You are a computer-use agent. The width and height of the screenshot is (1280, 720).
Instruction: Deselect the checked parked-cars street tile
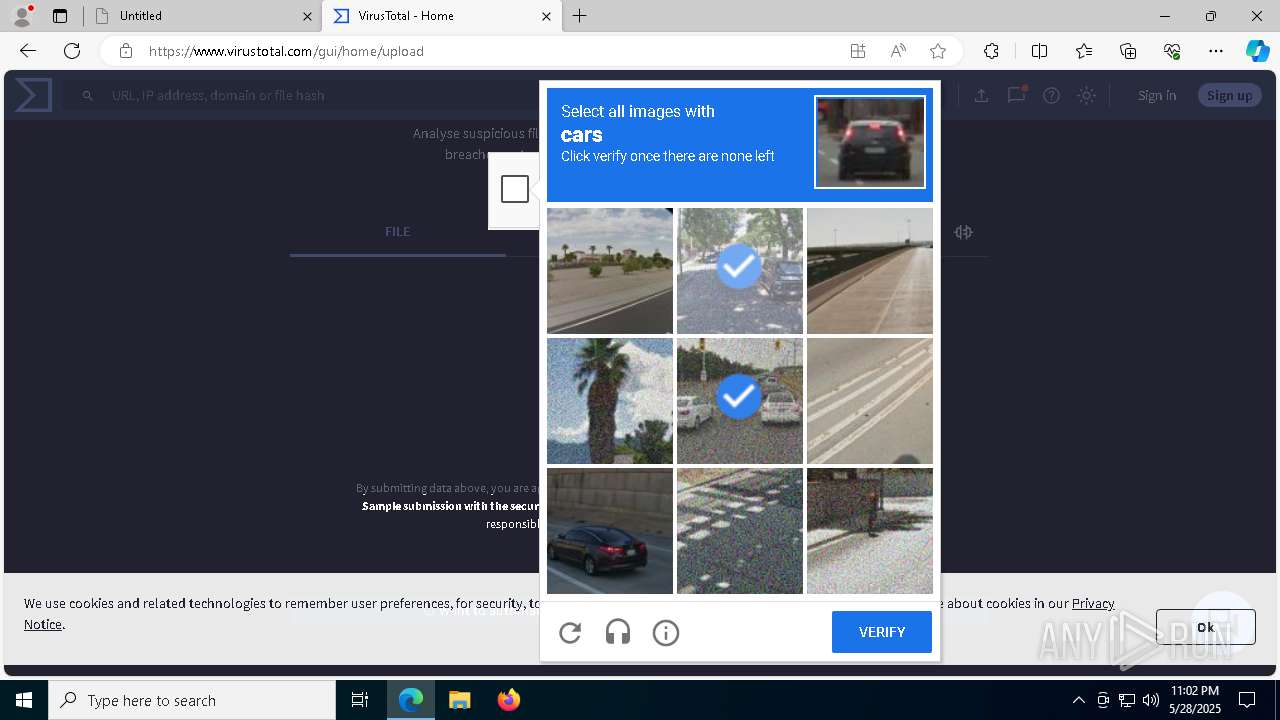tap(740, 271)
